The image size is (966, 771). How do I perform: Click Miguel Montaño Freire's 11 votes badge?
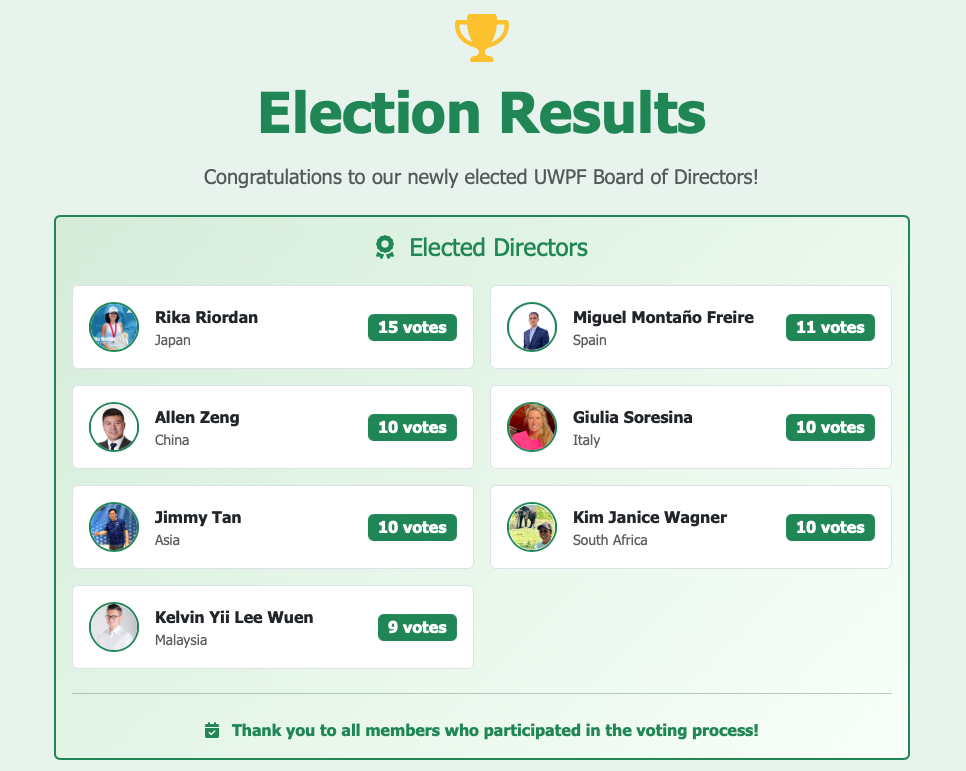(830, 327)
